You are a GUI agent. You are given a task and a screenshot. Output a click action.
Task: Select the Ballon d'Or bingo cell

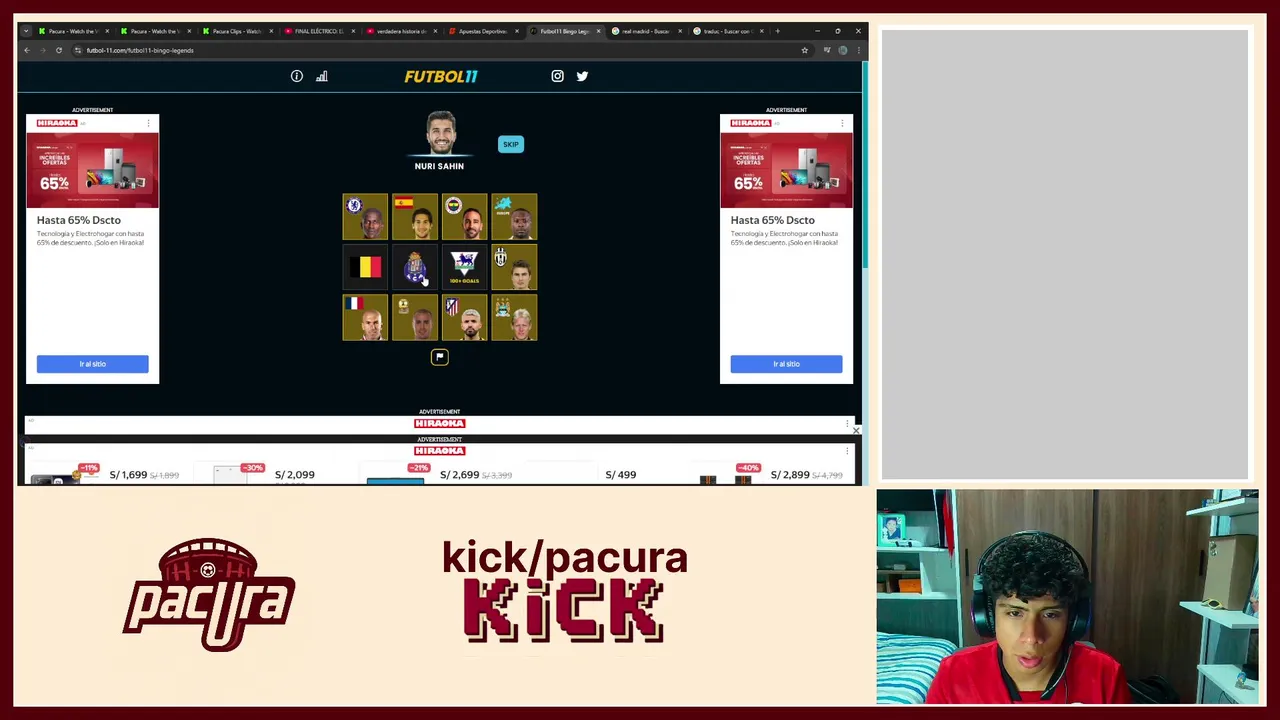[x=415, y=317]
